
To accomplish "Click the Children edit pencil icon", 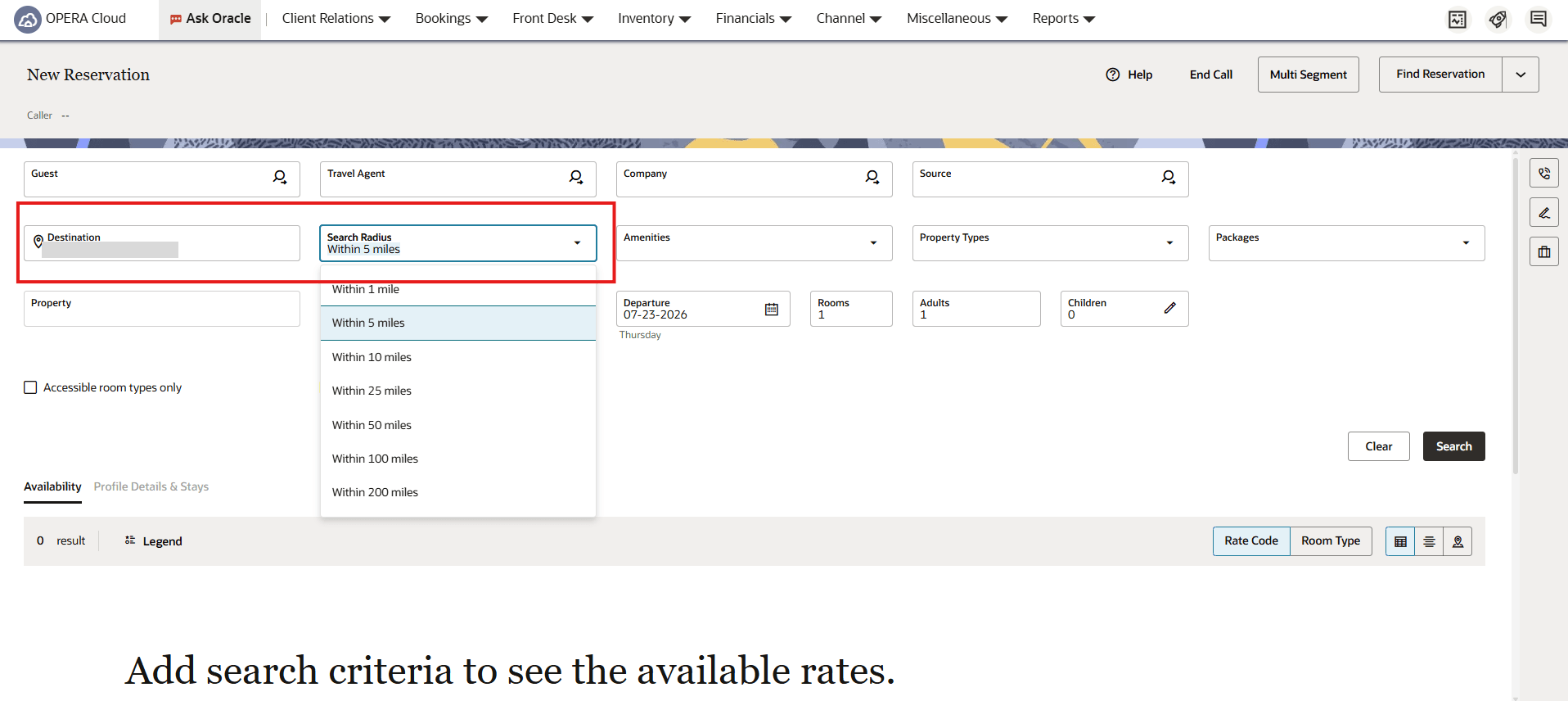I will (1170, 308).
